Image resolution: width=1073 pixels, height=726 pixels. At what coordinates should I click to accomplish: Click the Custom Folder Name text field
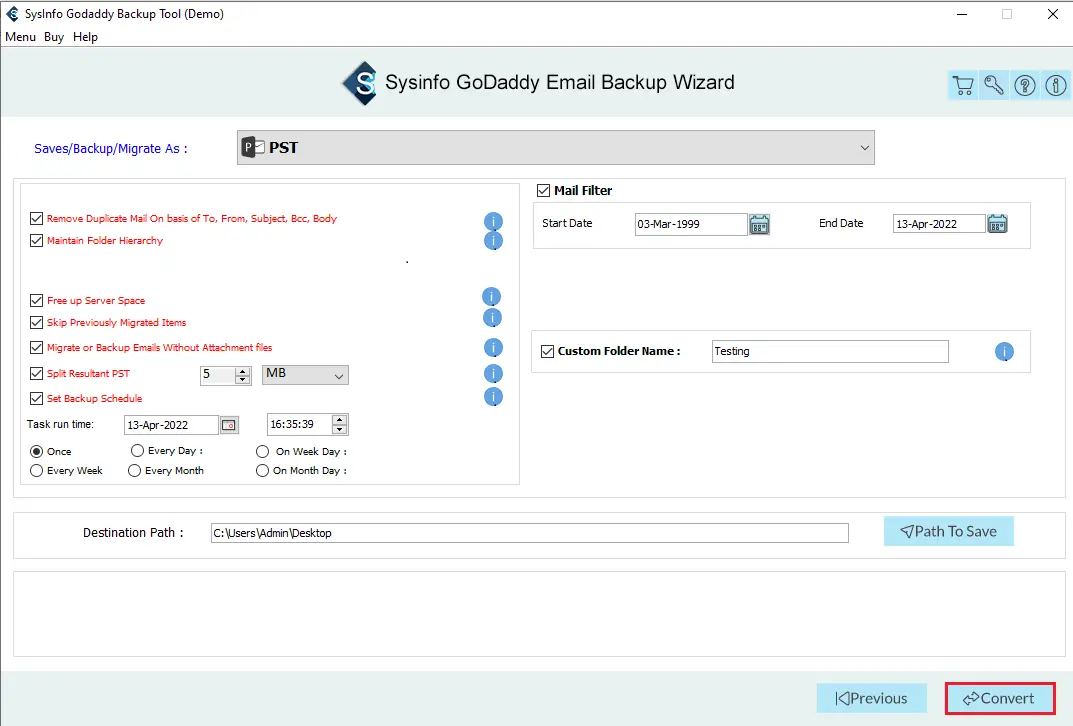(829, 352)
